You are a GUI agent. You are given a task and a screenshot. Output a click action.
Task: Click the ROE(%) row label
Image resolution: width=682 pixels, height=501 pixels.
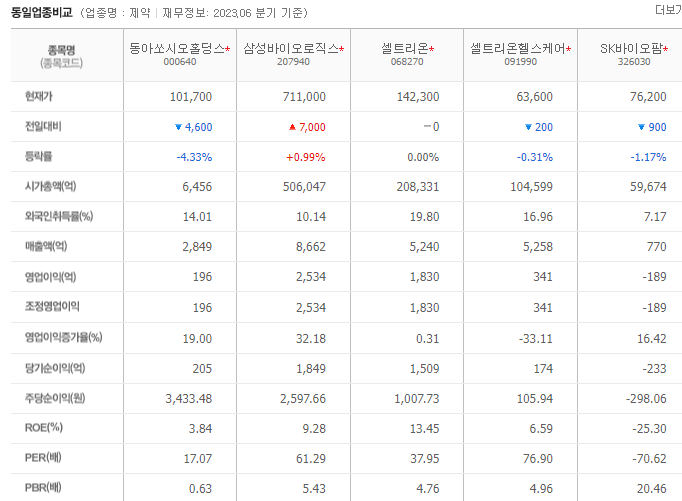[44, 428]
